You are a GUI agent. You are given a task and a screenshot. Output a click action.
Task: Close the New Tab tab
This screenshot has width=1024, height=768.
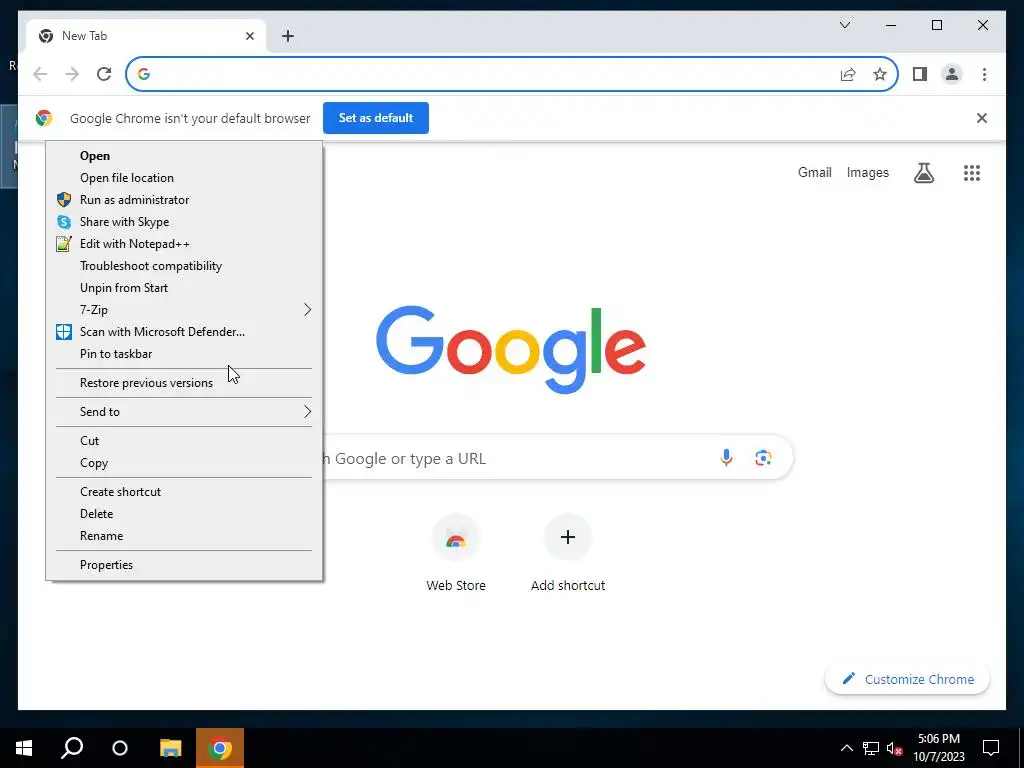[x=249, y=36]
